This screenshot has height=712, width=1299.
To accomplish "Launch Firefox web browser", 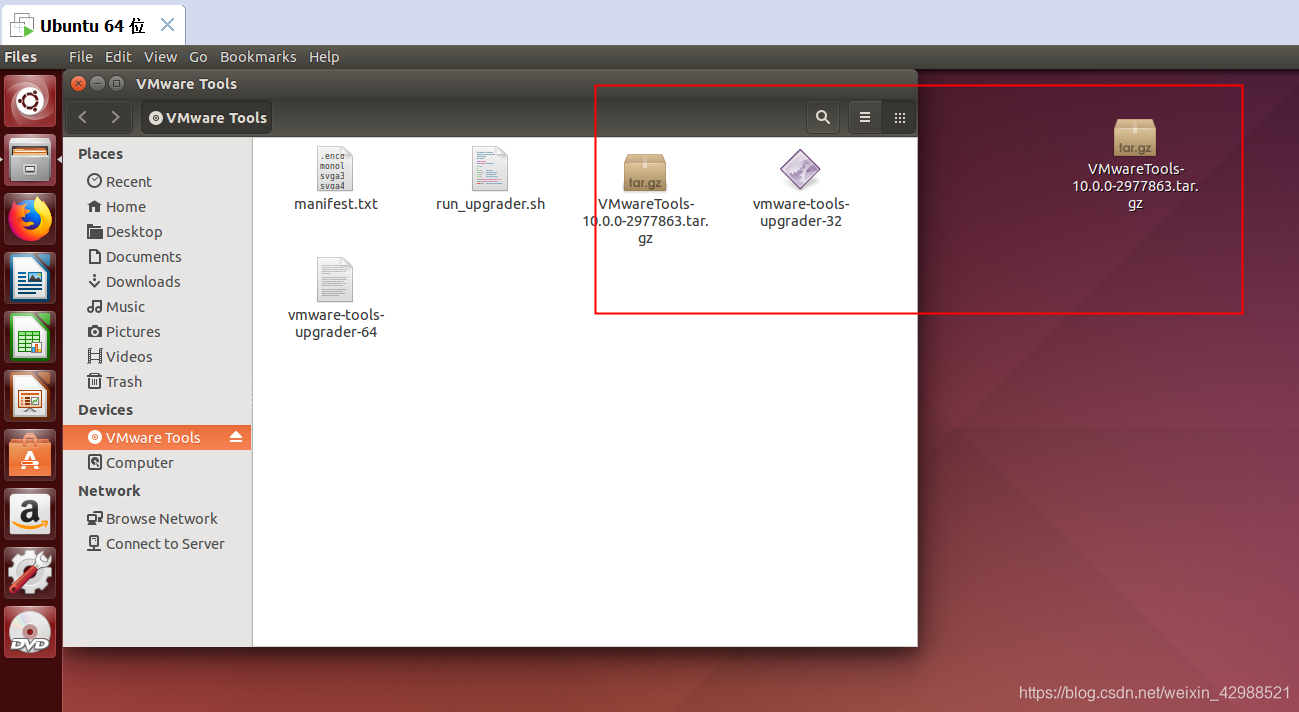I will 30,219.
